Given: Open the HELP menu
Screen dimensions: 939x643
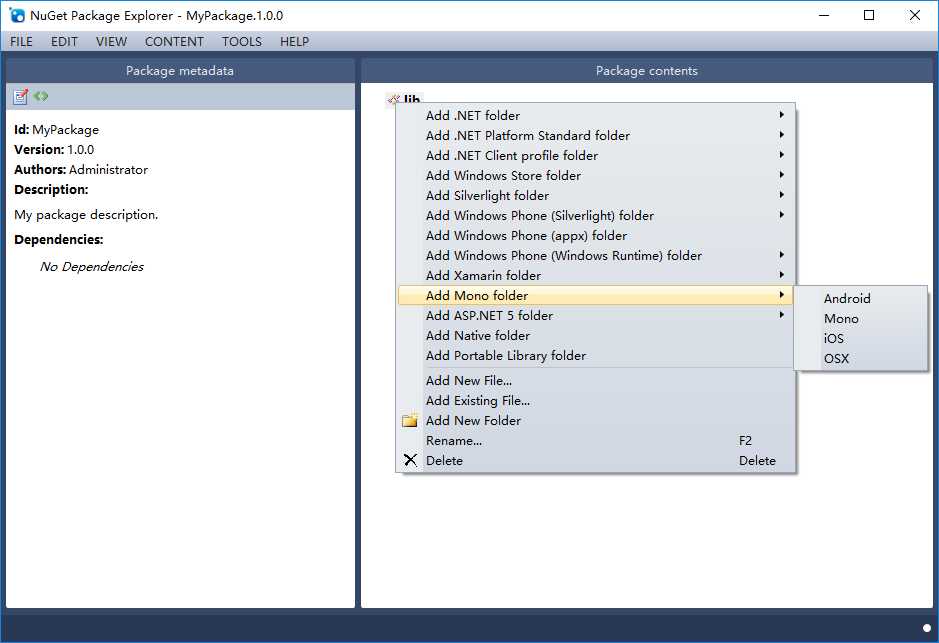Looking at the screenshot, I should click(x=295, y=41).
